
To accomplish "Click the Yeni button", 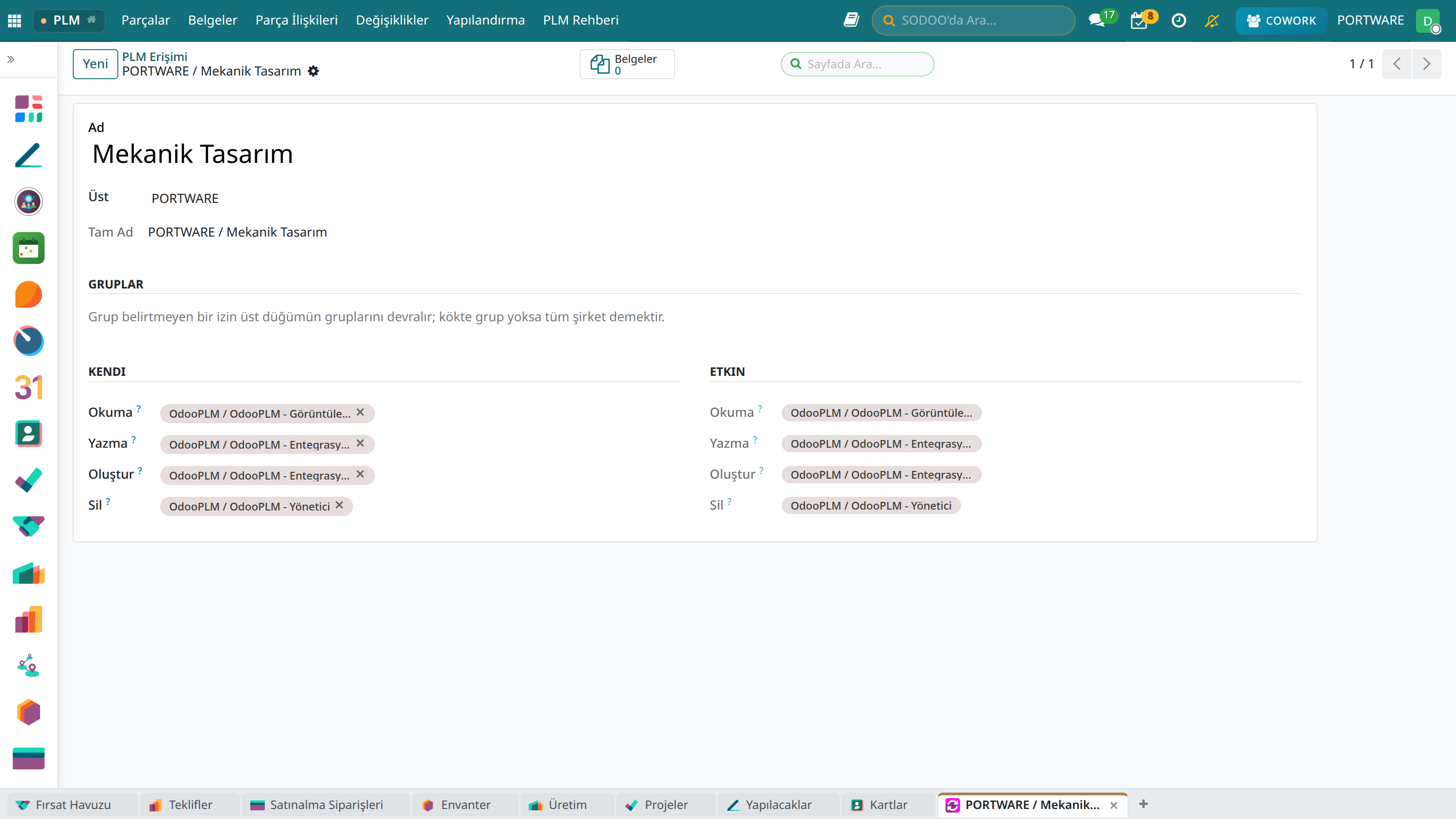I will coord(95,64).
